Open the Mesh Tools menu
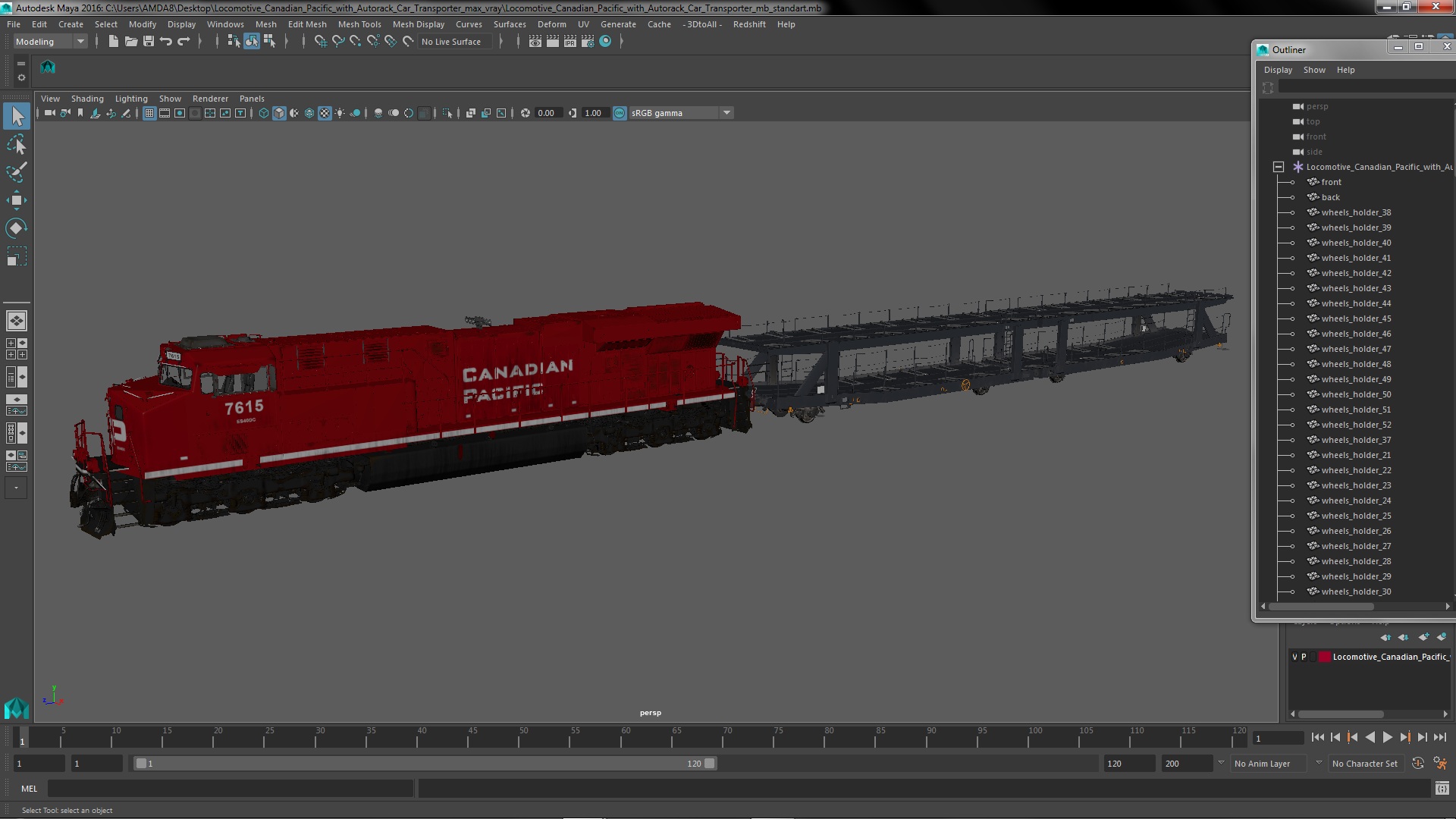Image resolution: width=1456 pixels, height=819 pixels. point(359,24)
